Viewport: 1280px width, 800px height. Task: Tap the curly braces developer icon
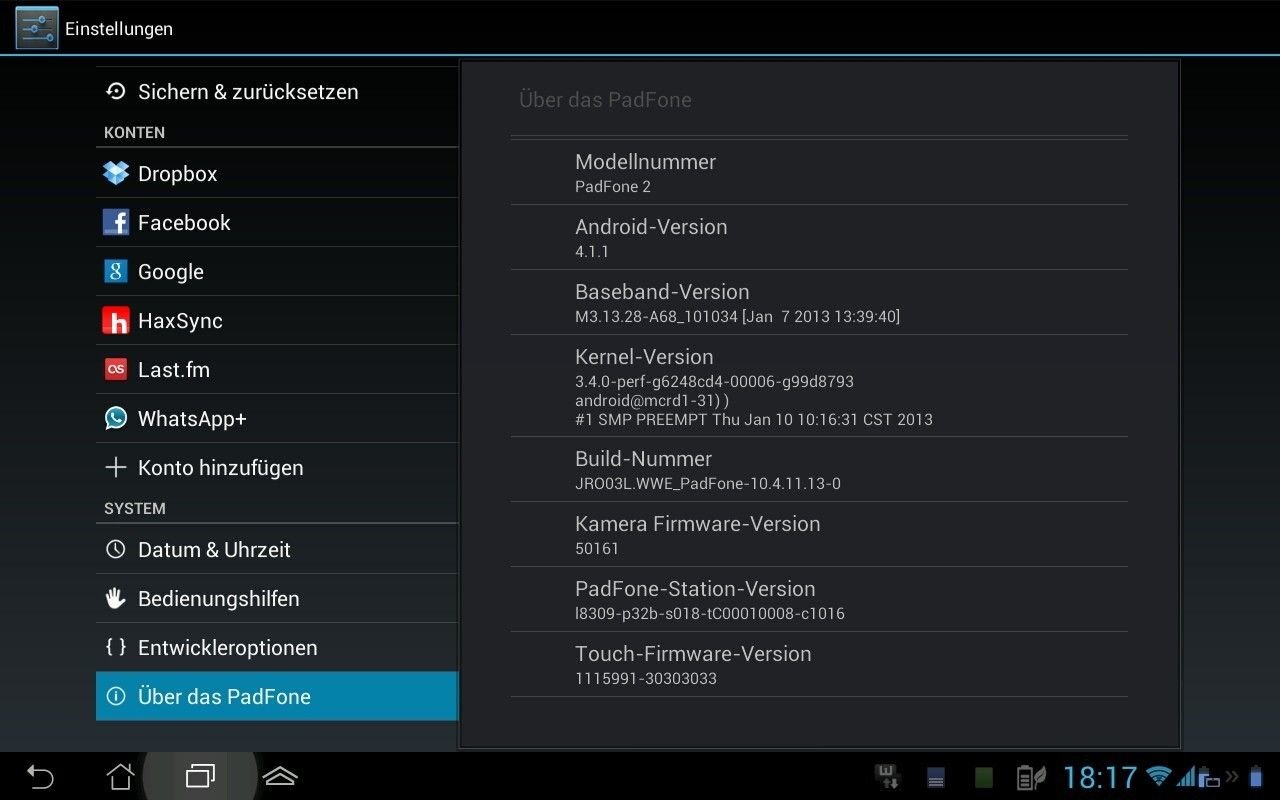(x=116, y=647)
